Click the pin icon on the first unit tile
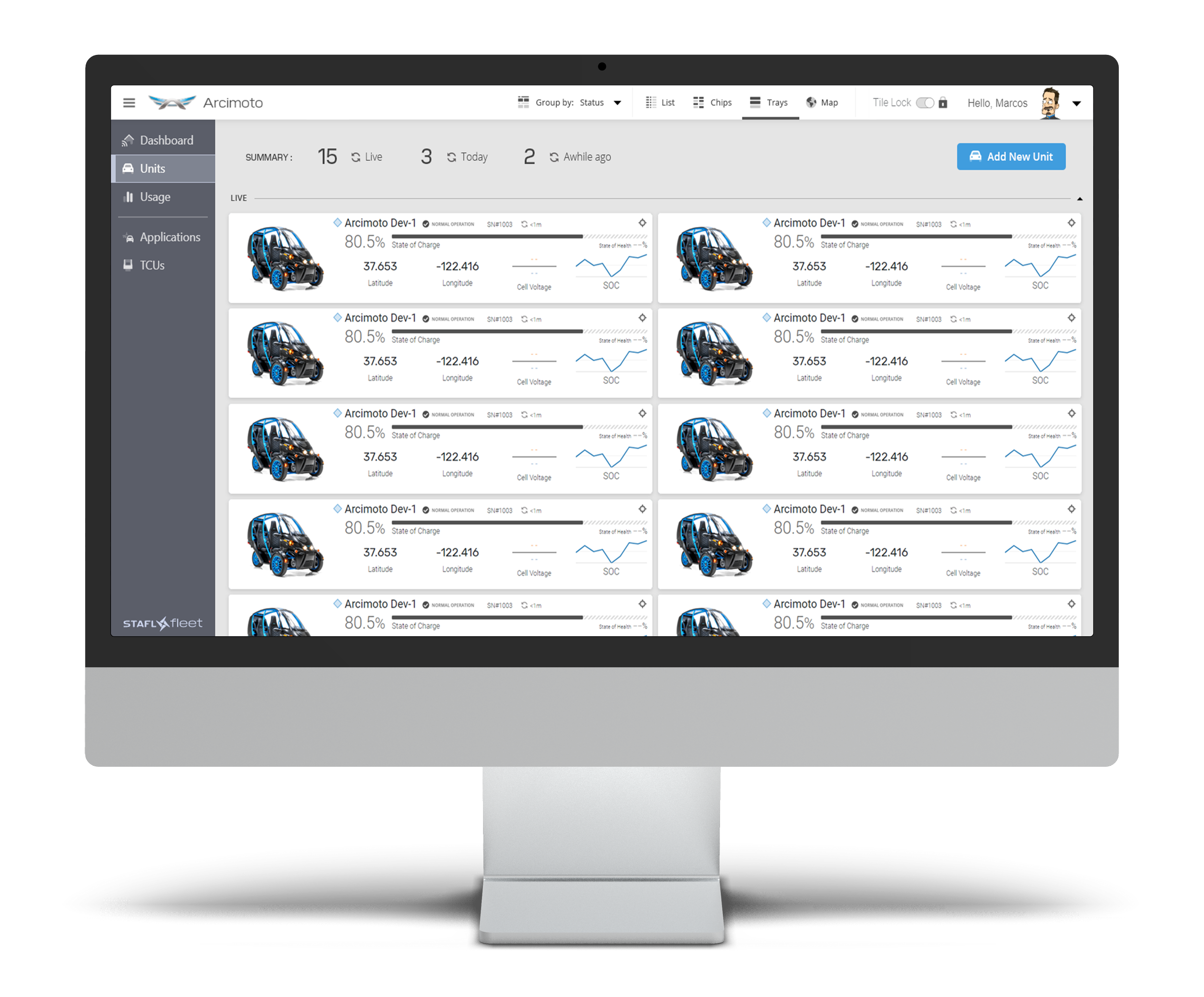 pos(642,223)
